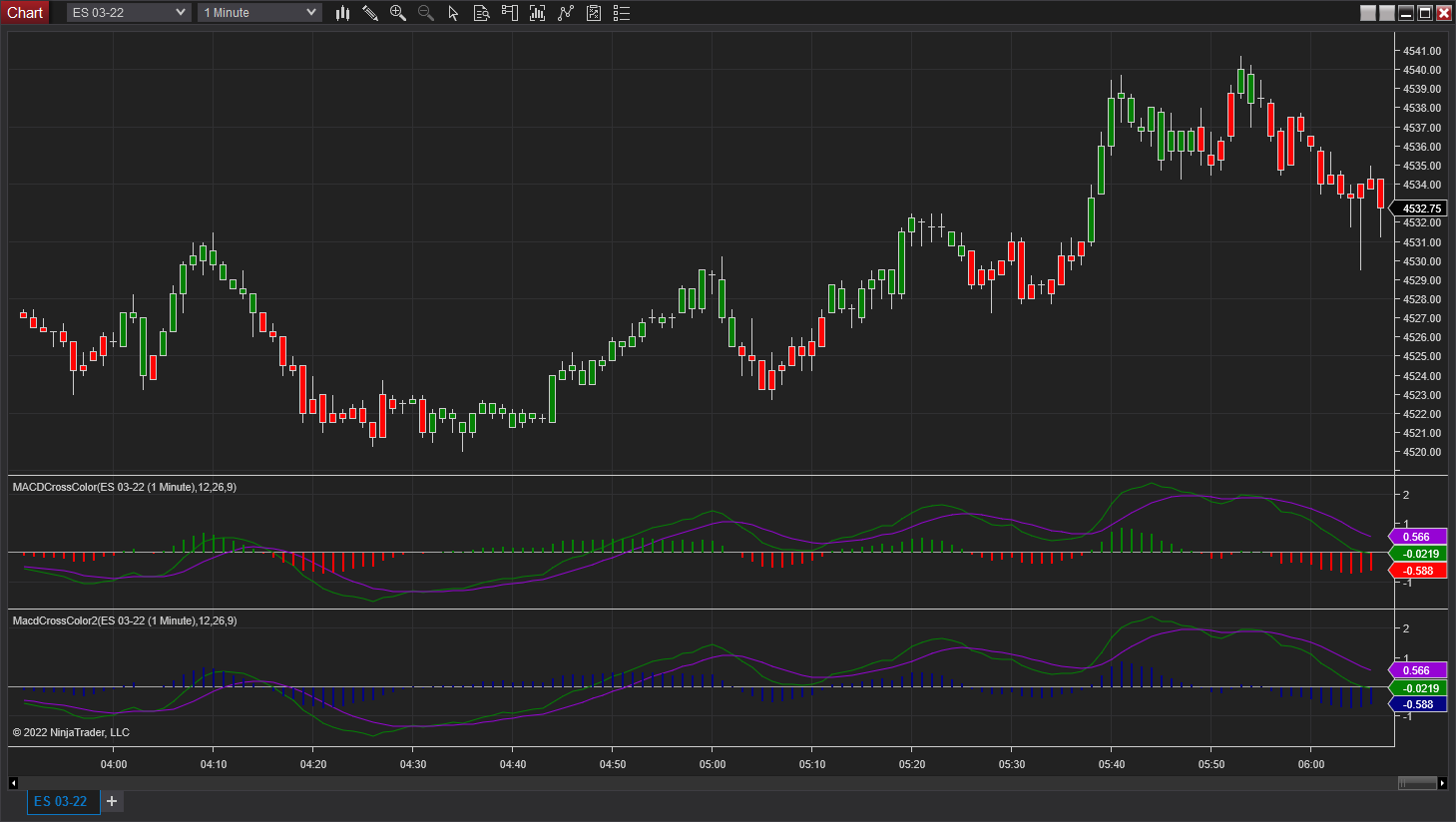Click the zoom out magnifier
Viewport: 1456px width, 822px height.
pyautogui.click(x=426, y=13)
